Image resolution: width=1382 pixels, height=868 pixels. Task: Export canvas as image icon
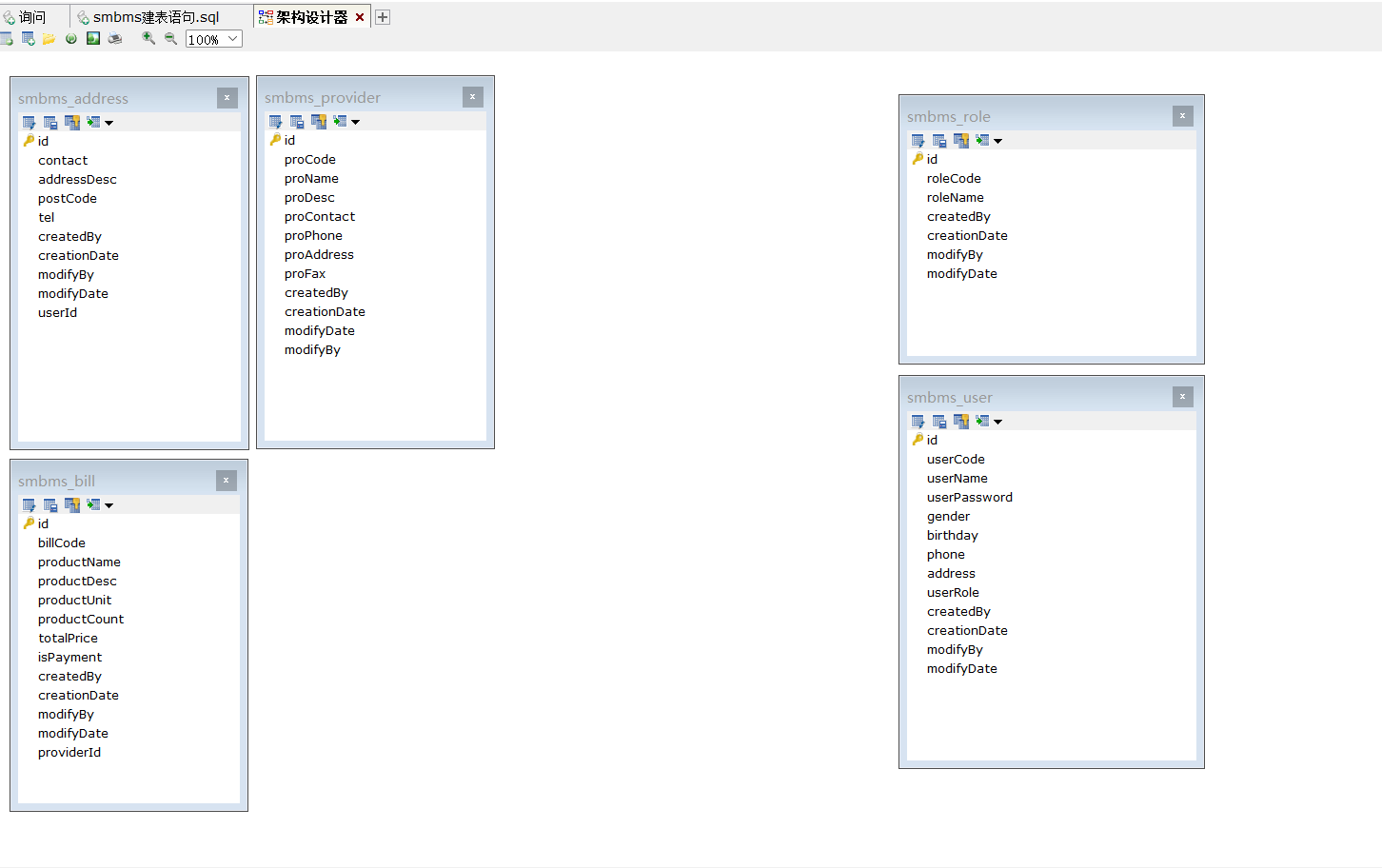click(92, 39)
